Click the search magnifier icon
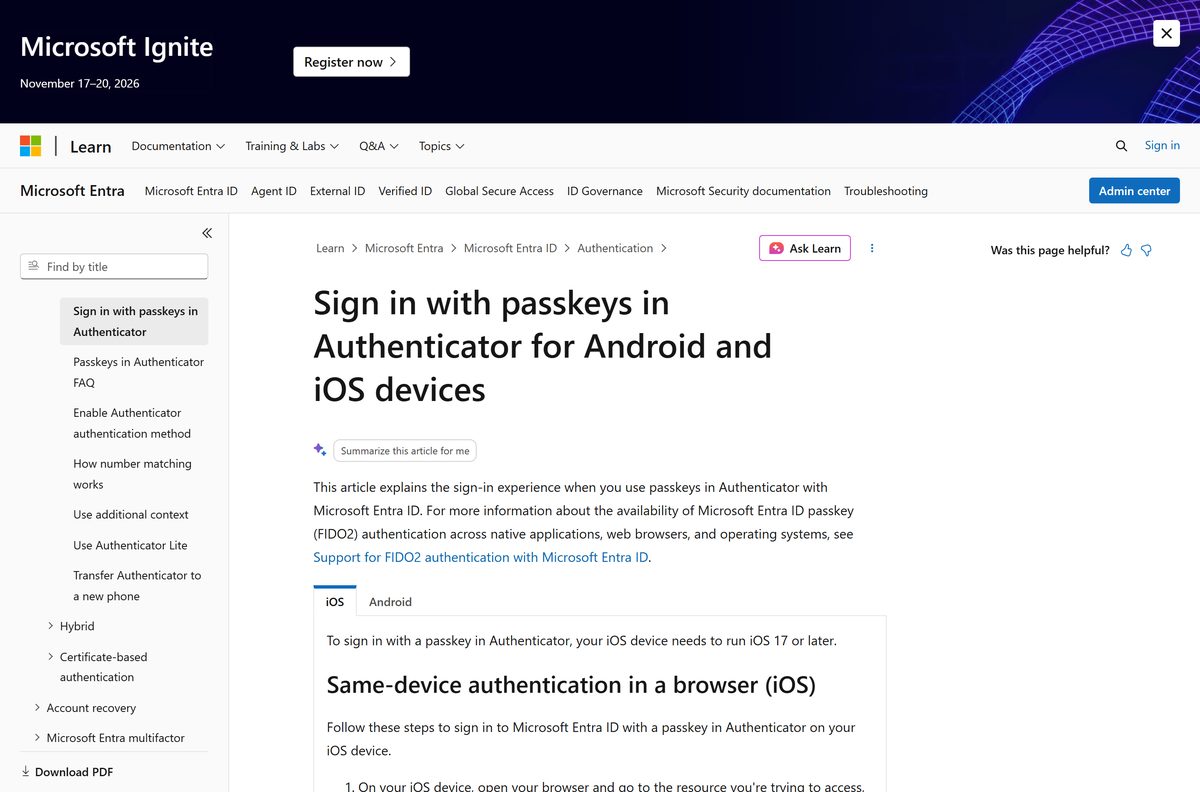The image size is (1200, 792). 1121,146
